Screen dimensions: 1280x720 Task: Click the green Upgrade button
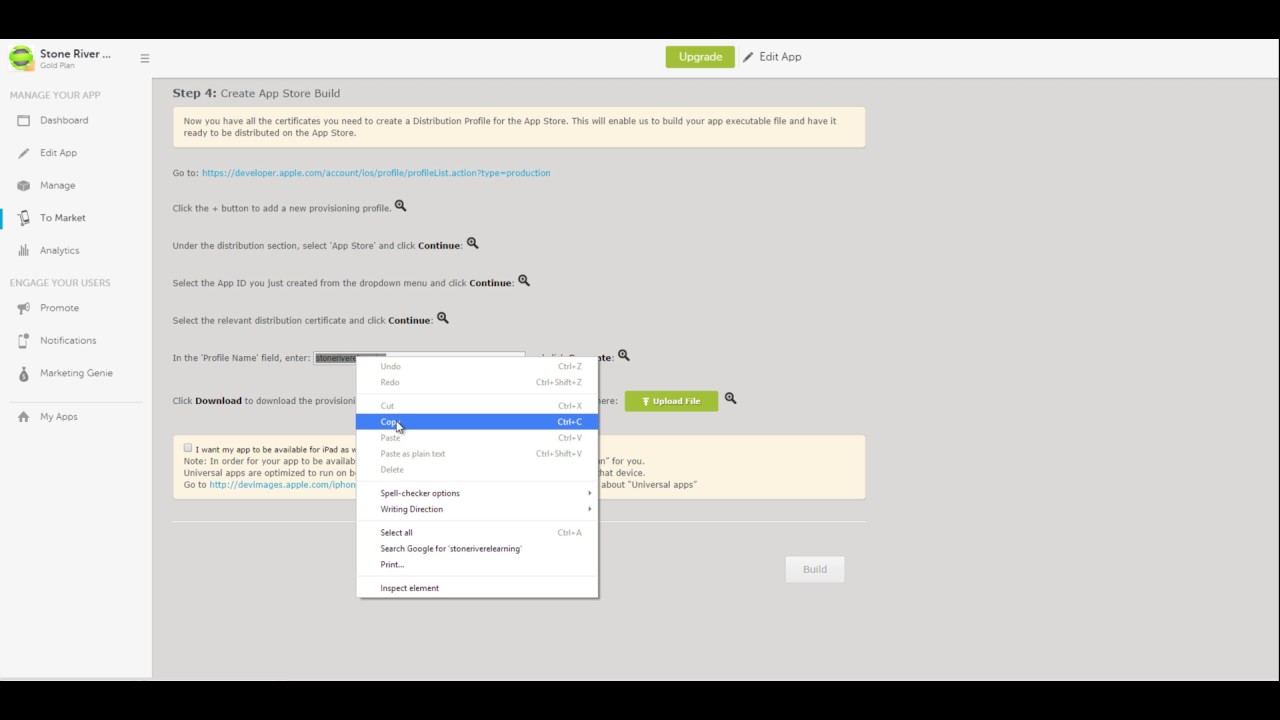click(700, 57)
